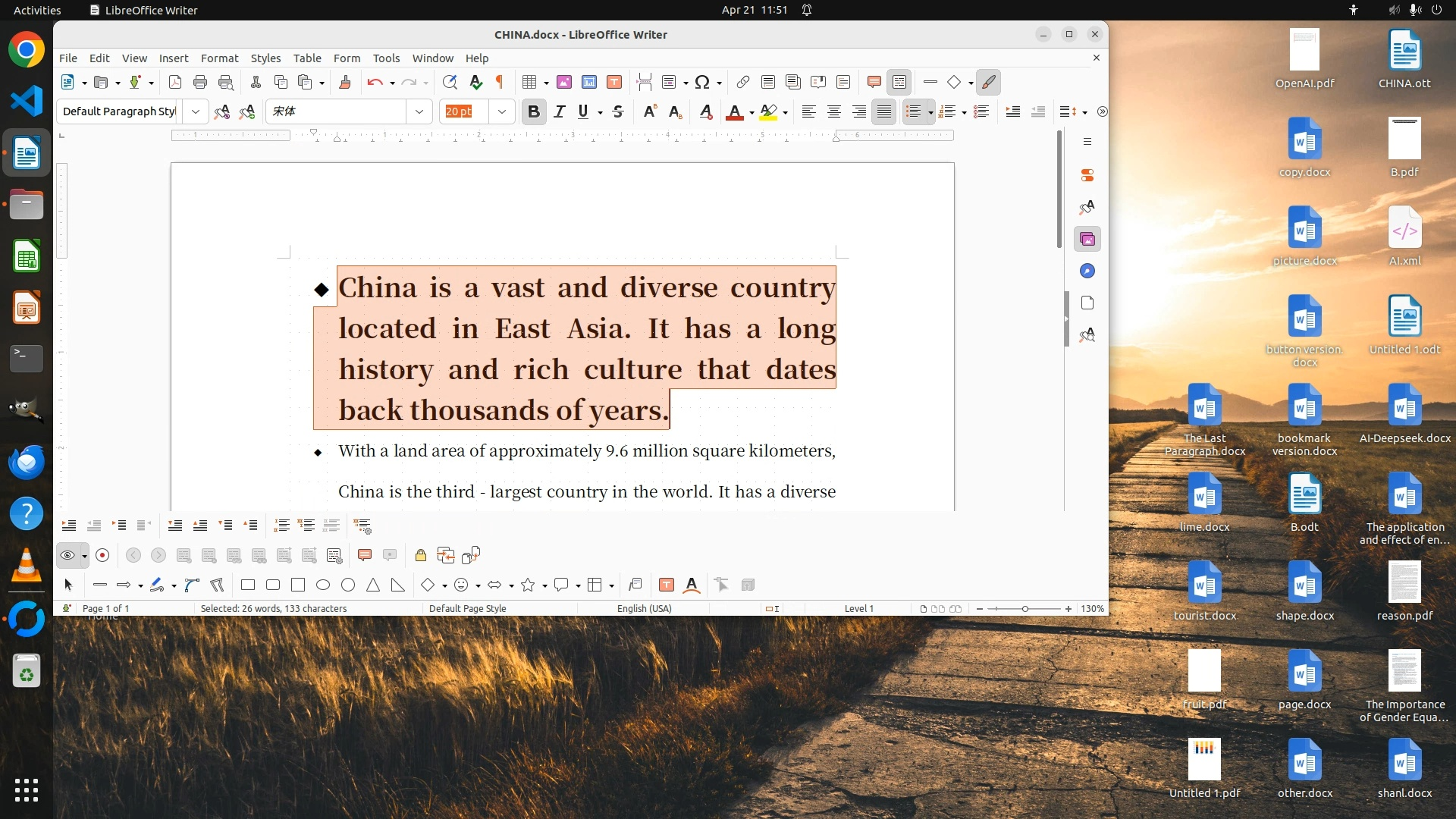Toggle the unordered bullet list button
Screen dimensions: 1456x819
(913, 111)
